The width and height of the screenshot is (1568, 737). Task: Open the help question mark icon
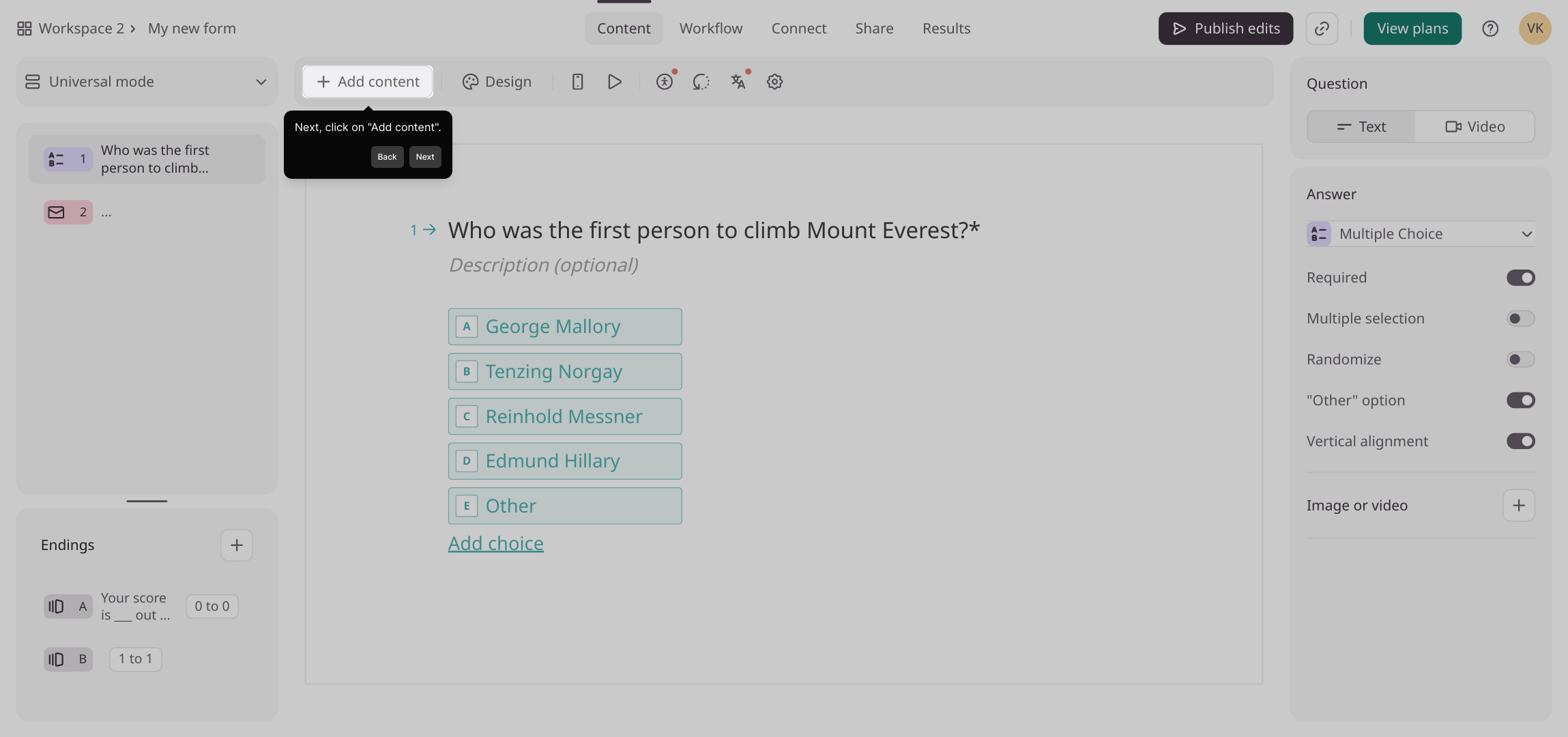[1490, 29]
